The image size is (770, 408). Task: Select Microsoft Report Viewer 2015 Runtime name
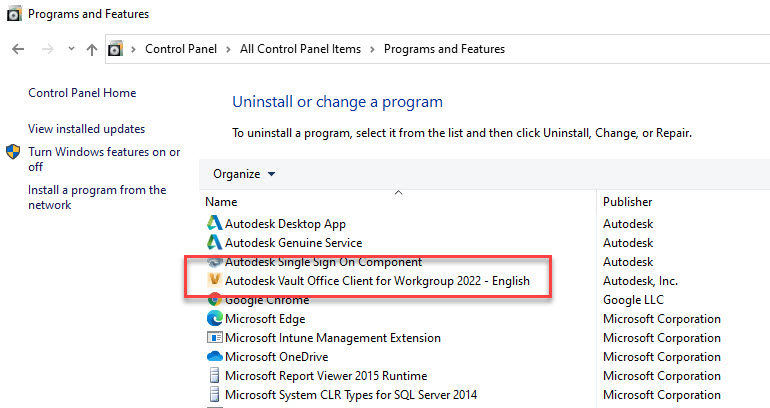tap(326, 376)
